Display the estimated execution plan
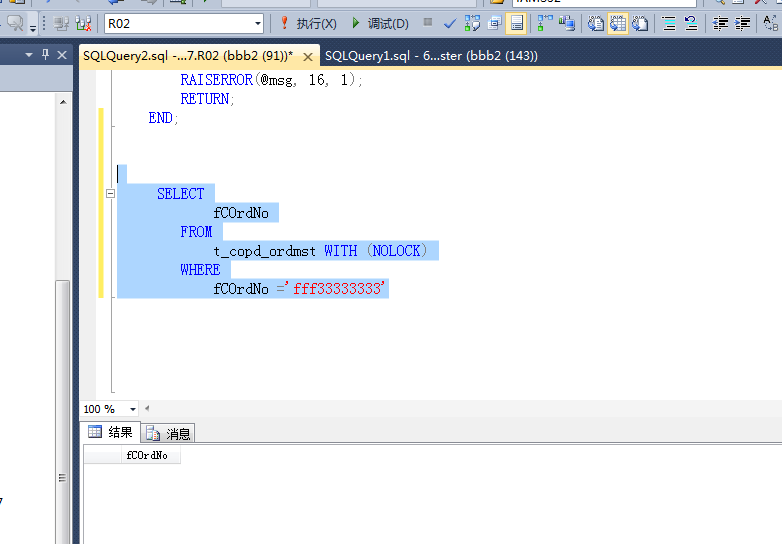 472,23
